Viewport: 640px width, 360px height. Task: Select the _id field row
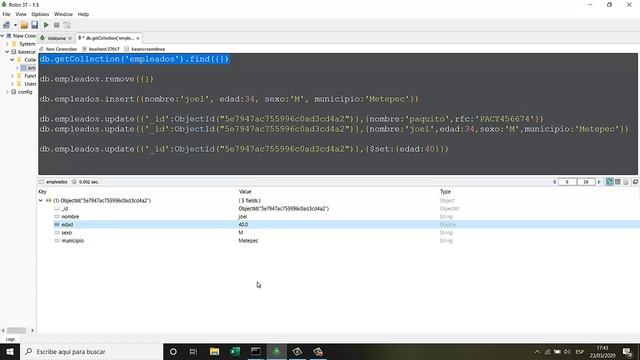tap(338, 209)
